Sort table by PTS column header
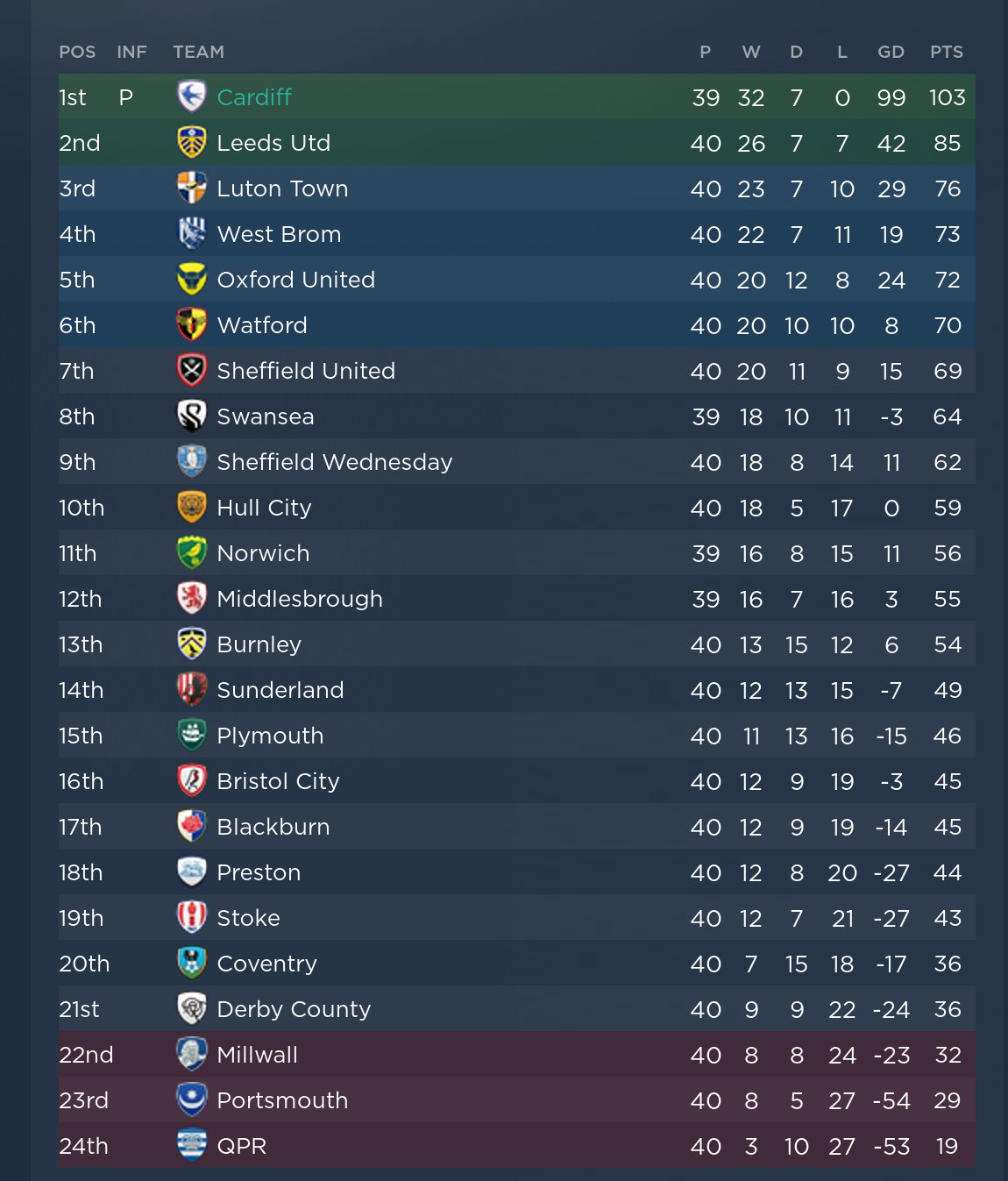The height and width of the screenshot is (1181, 1008). coord(947,52)
